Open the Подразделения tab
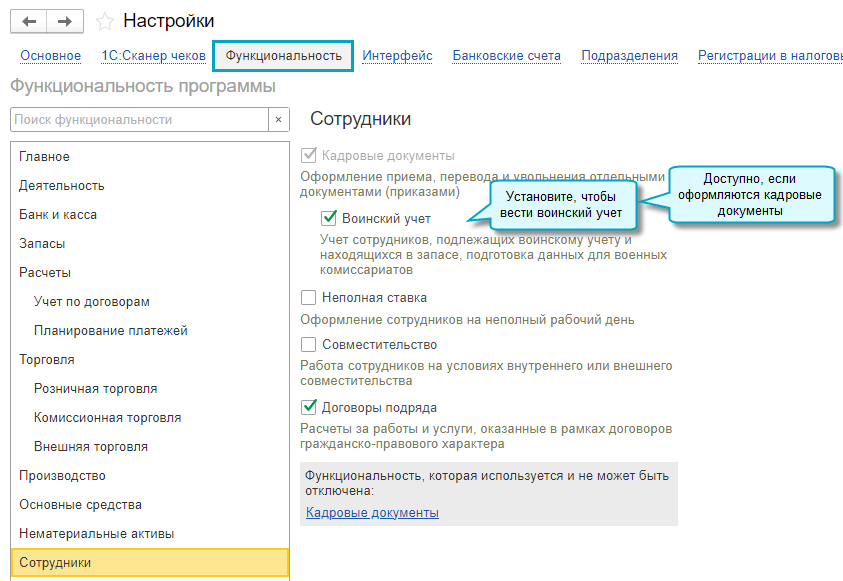The image size is (843, 581). [x=629, y=56]
